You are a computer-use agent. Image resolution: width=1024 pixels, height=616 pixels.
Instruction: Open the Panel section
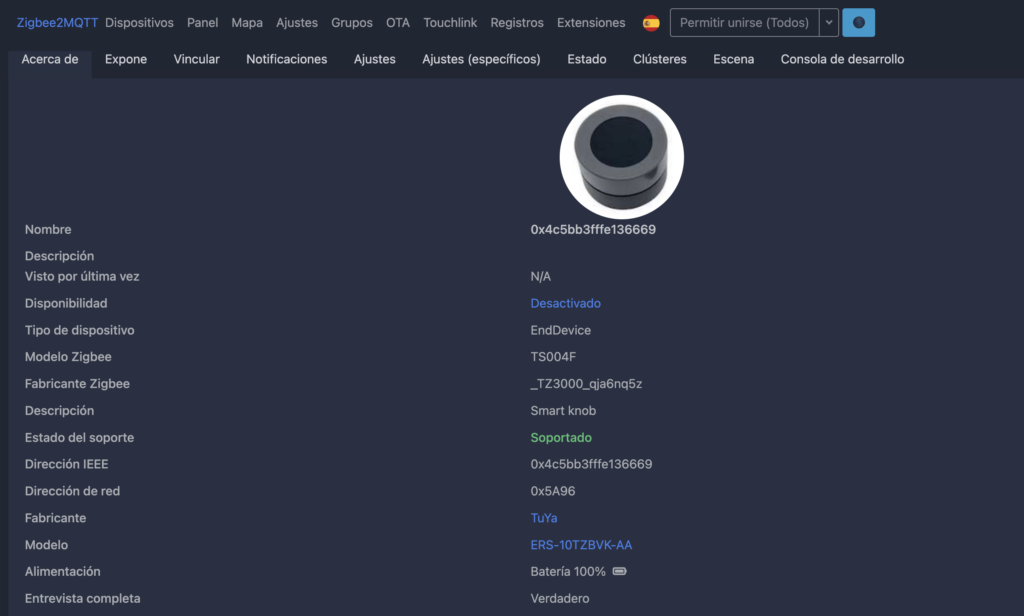coord(202,21)
